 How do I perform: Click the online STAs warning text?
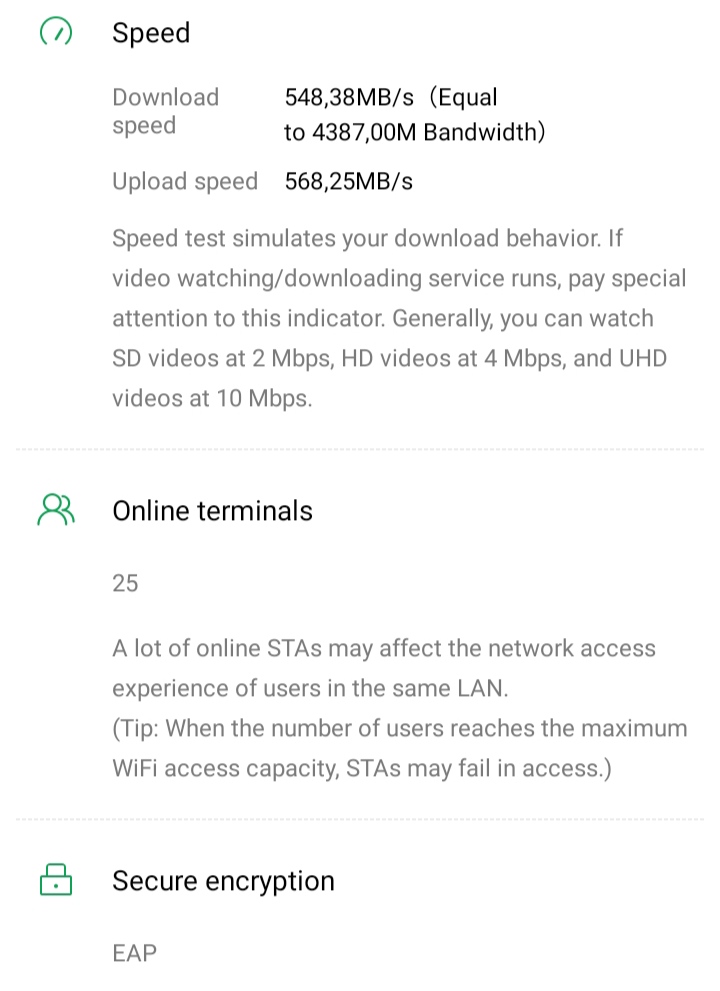pos(384,668)
